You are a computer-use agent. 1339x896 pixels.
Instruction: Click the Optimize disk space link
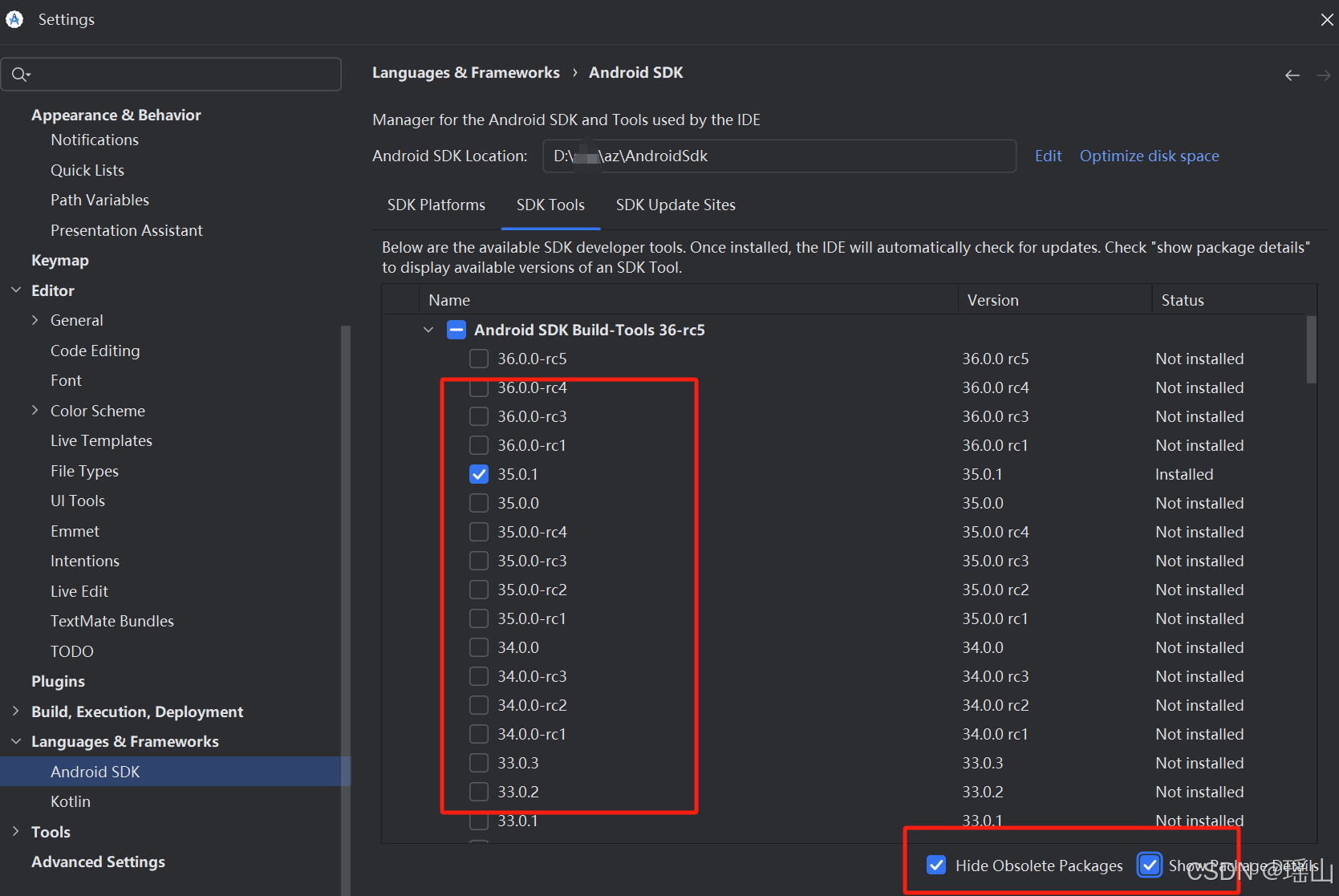coord(1149,156)
